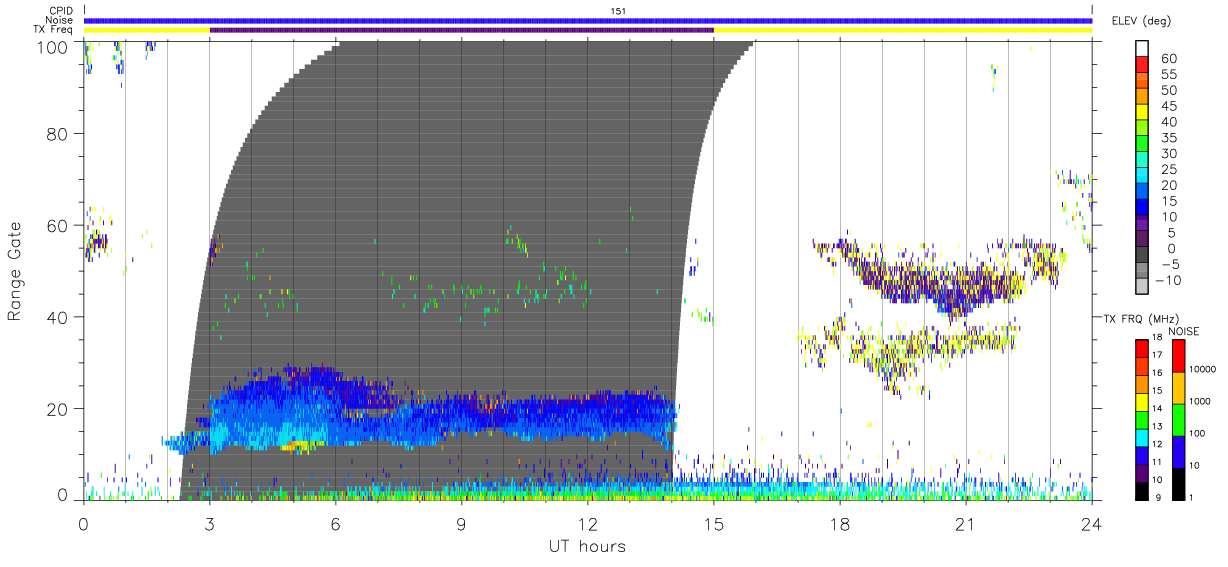This screenshot has height=567, width=1228.
Task: Click the red swatch in ELEV colorbar
Action: 1143,65
